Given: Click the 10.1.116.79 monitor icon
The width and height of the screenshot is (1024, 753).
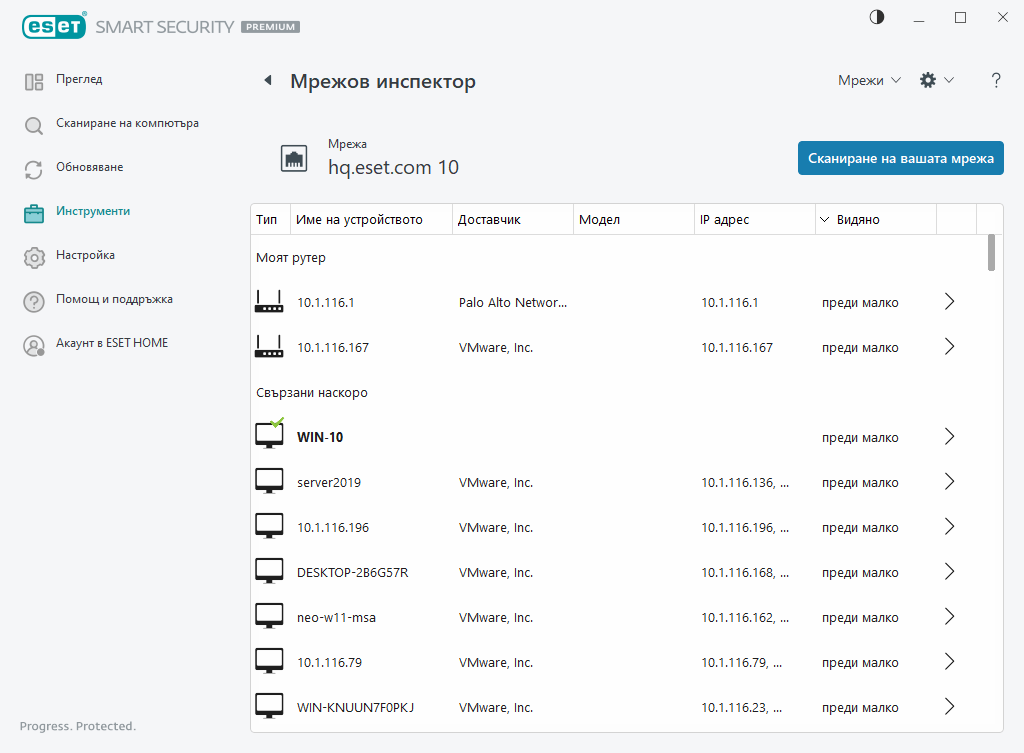Looking at the screenshot, I should pyautogui.click(x=269, y=662).
